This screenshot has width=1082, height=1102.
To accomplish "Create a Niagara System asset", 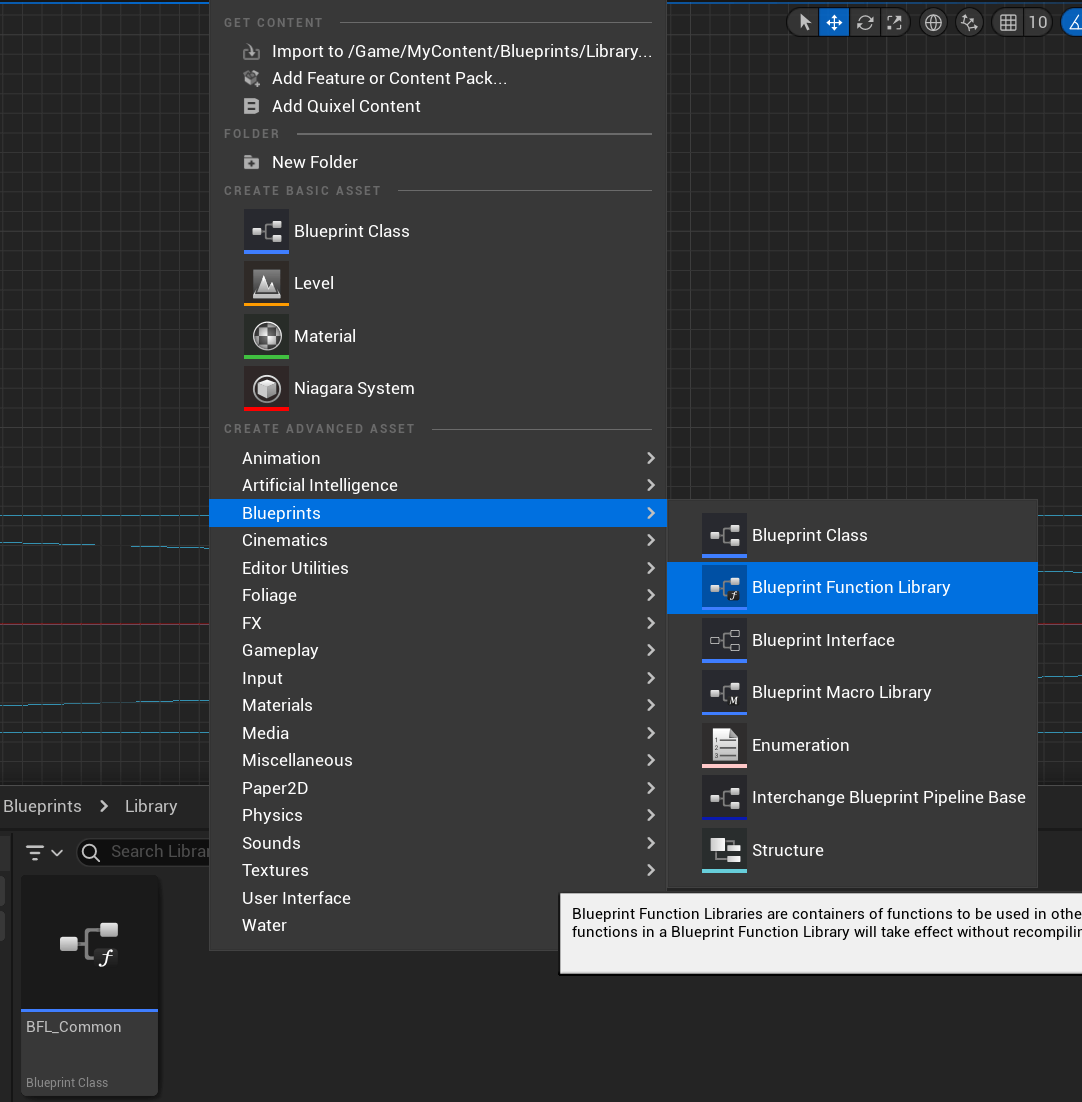I will 438,388.
